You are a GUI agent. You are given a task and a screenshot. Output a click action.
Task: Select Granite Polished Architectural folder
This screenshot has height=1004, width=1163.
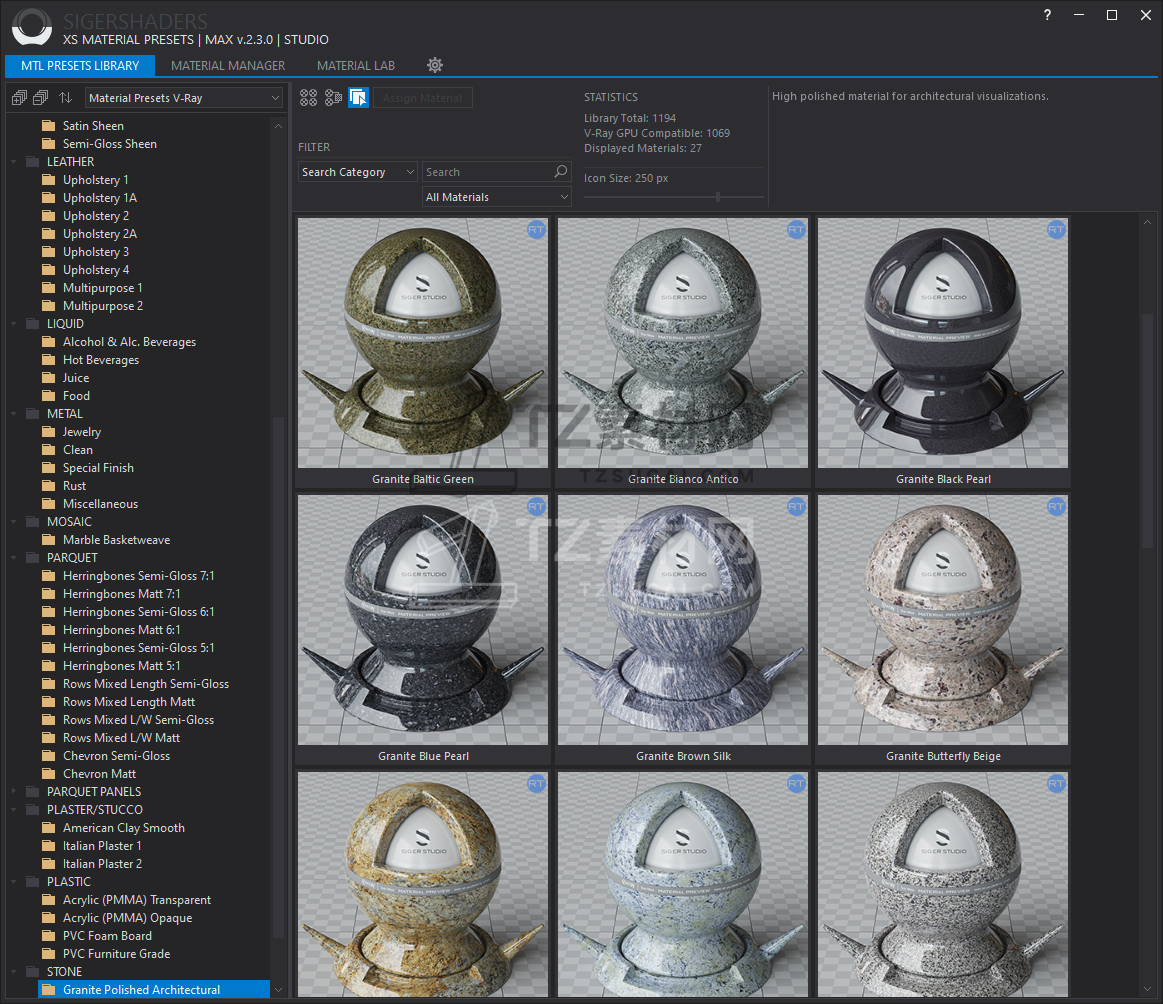[x=154, y=990]
